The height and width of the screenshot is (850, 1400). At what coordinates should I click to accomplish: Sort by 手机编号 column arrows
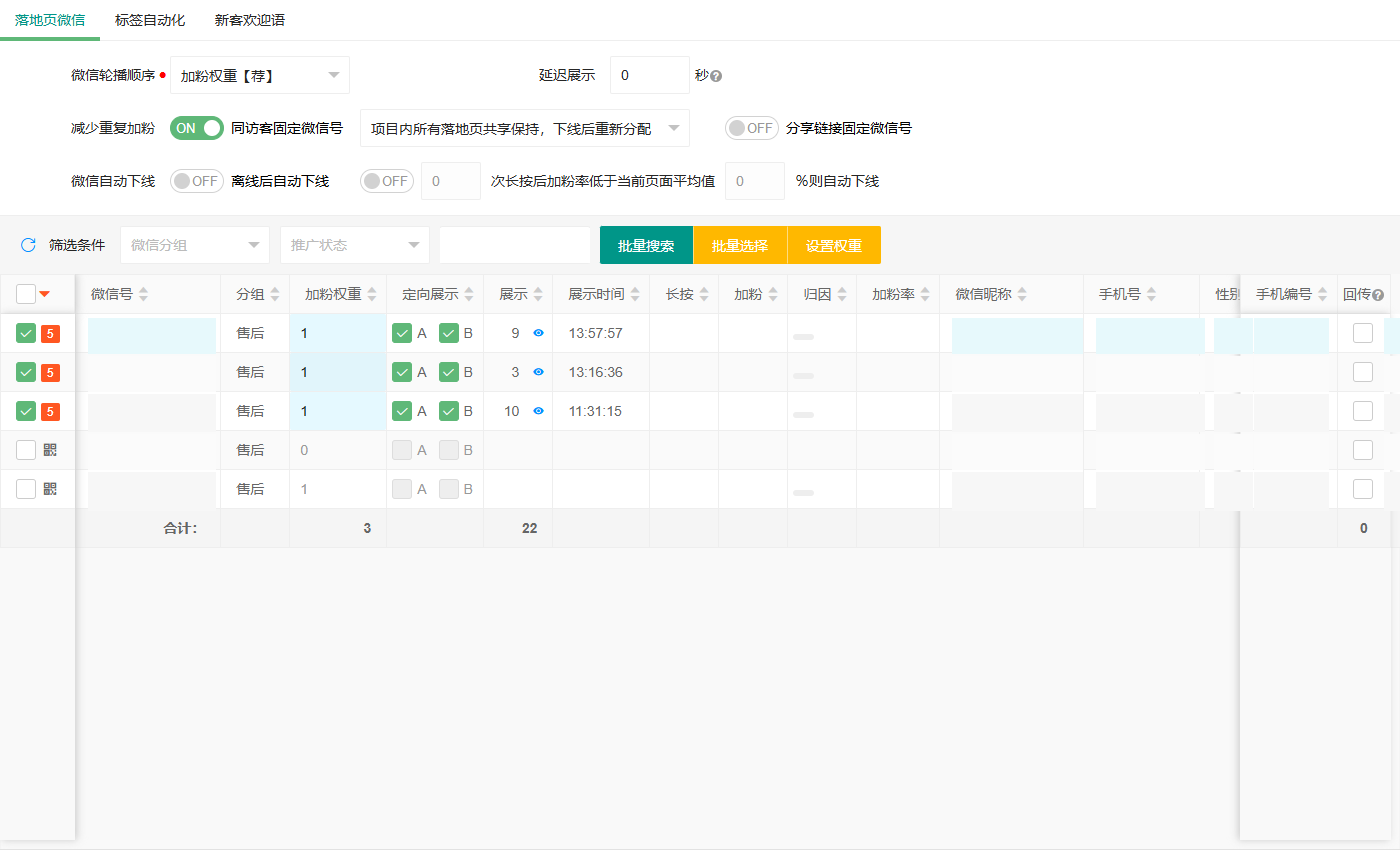1322,294
